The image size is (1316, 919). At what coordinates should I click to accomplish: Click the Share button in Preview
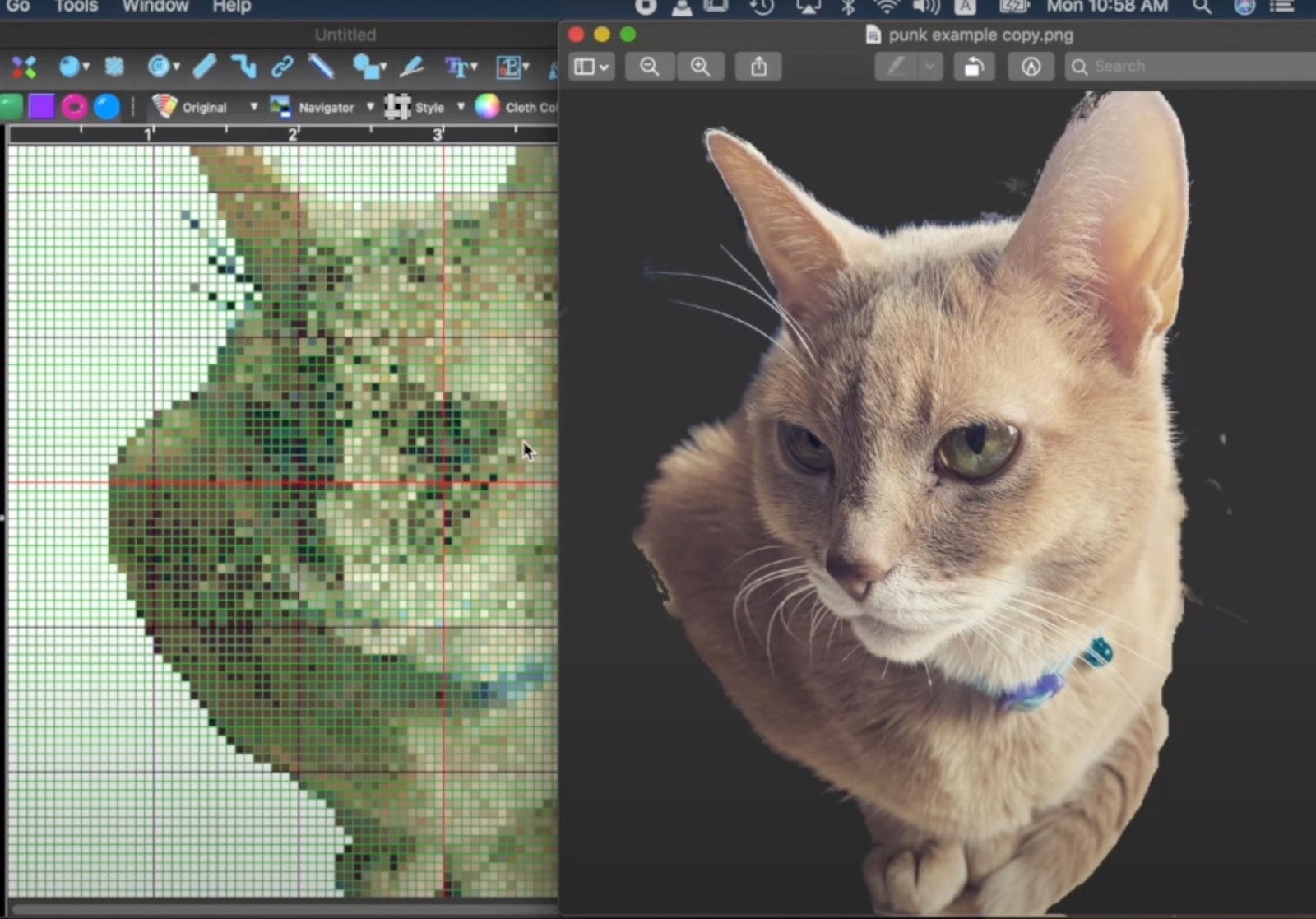[x=758, y=67]
